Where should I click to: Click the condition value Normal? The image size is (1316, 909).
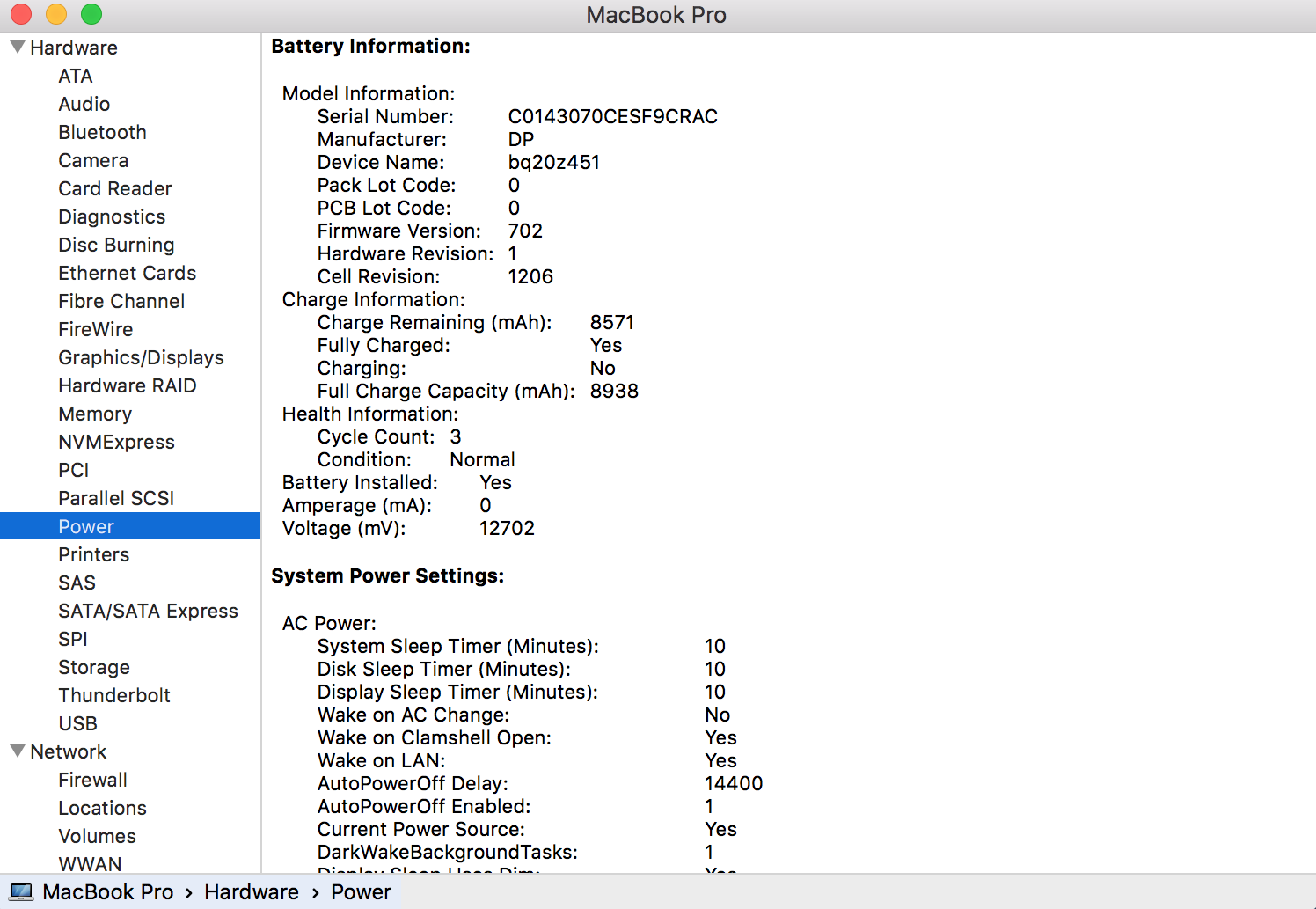[482, 459]
